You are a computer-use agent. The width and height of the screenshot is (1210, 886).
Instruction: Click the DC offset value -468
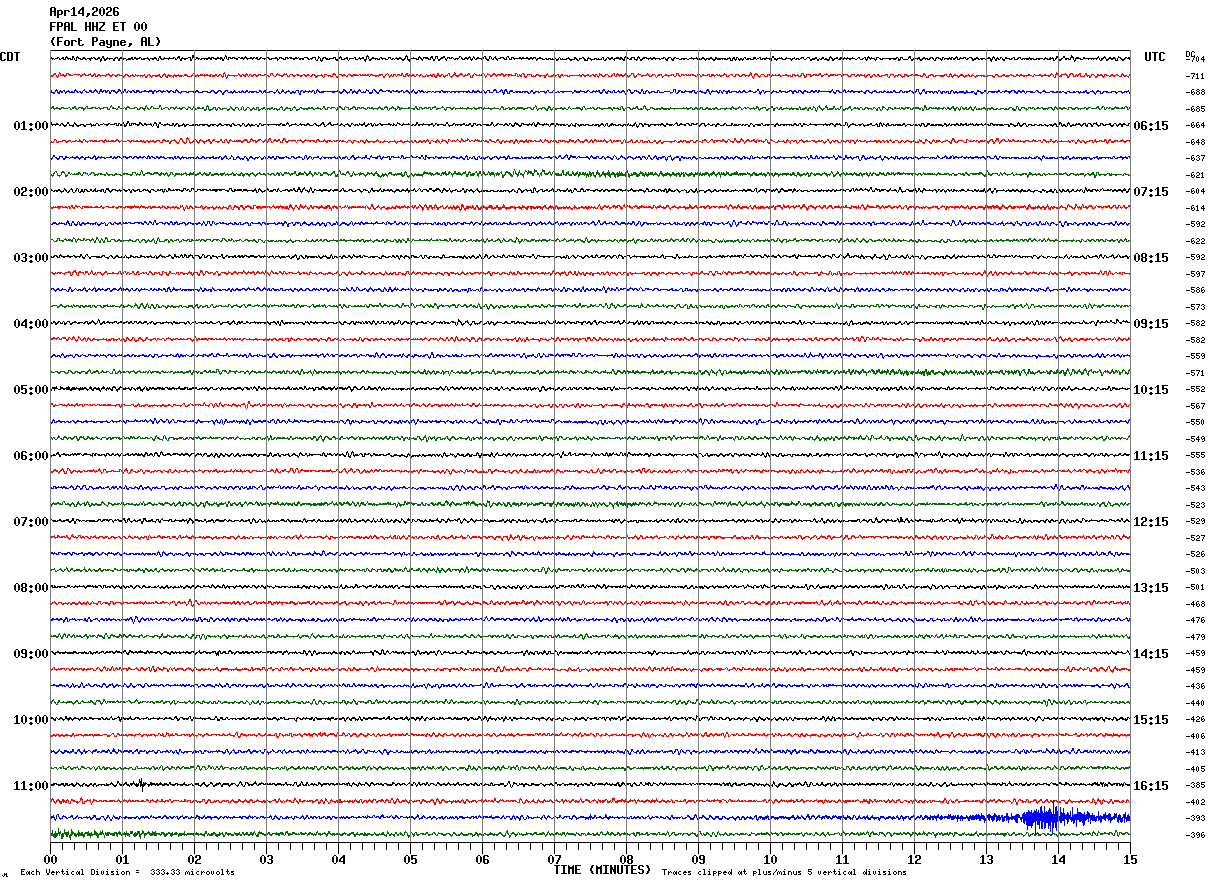1195,604
